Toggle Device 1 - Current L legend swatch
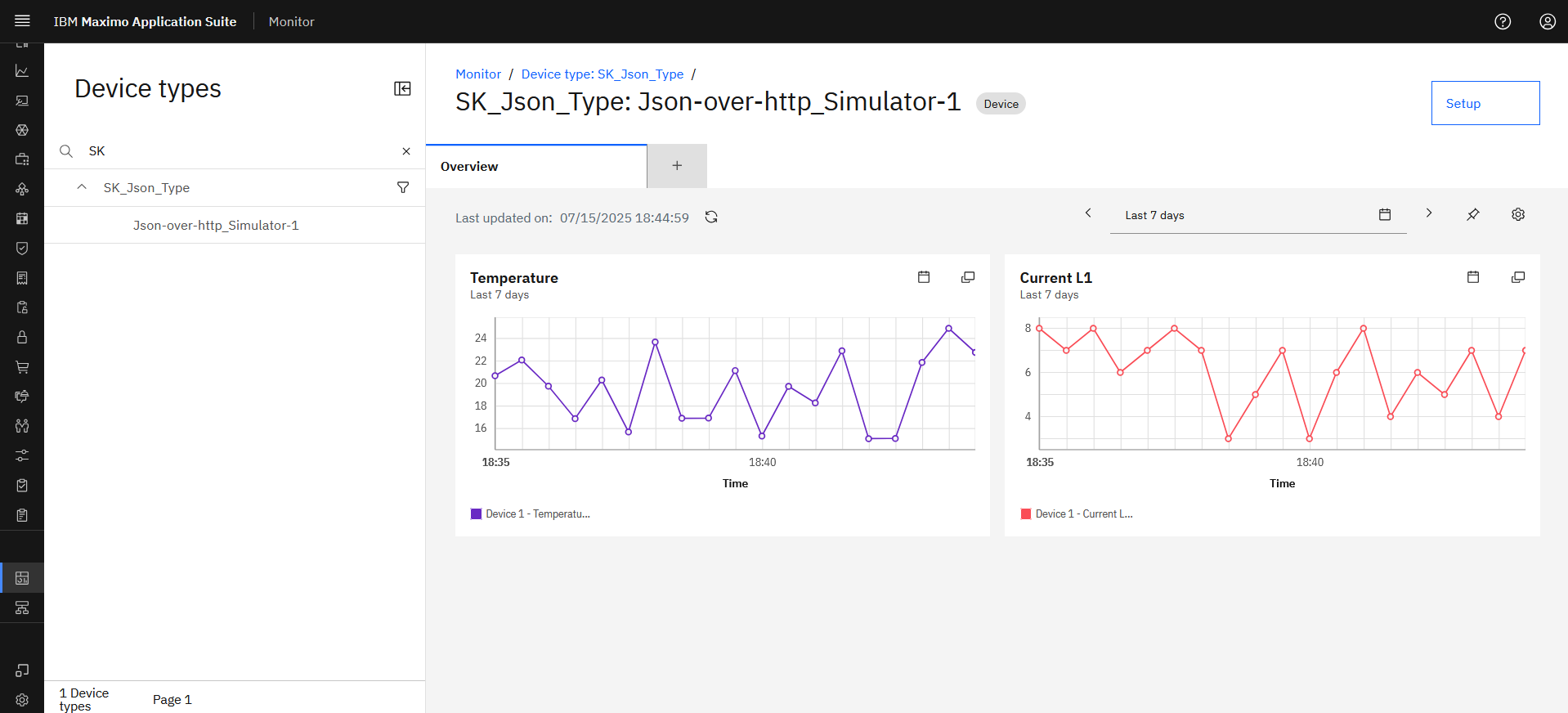 click(1026, 514)
